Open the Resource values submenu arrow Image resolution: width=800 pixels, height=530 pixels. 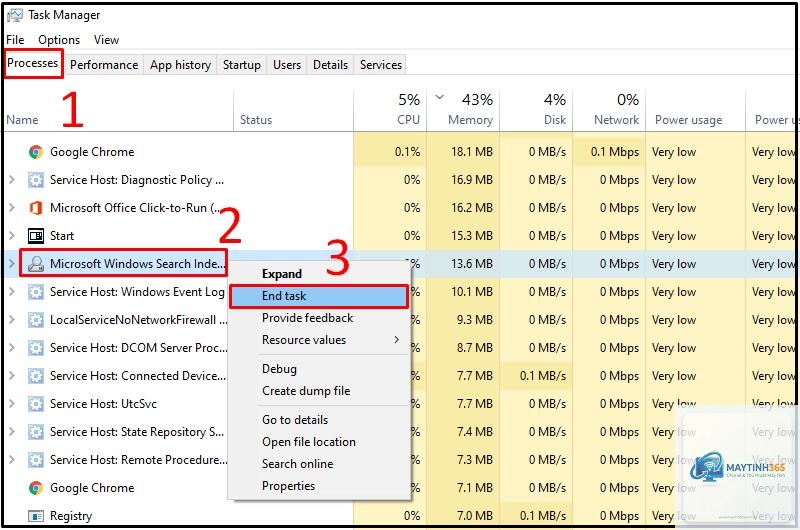tap(396, 340)
